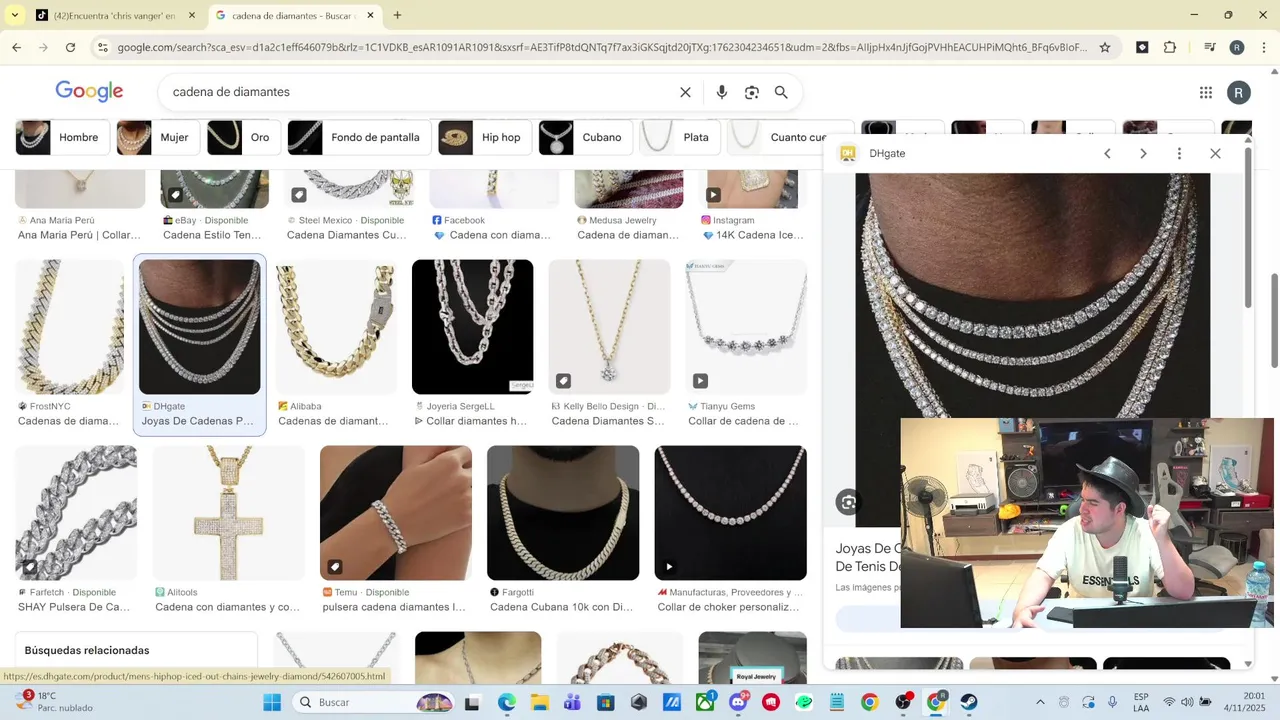Screen dimensions: 1280x720
Task: Open the search tabs dropdown in Chrome
Action: 14,15
